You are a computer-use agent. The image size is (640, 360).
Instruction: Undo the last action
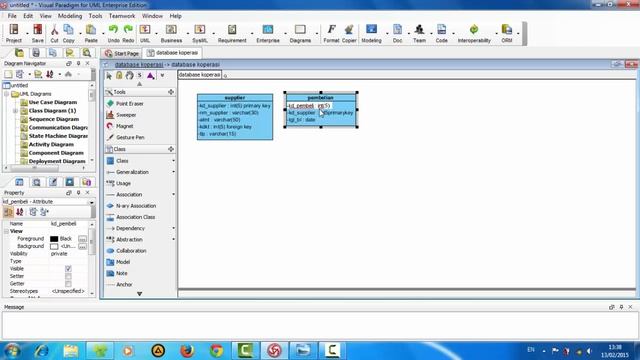click(x=113, y=33)
